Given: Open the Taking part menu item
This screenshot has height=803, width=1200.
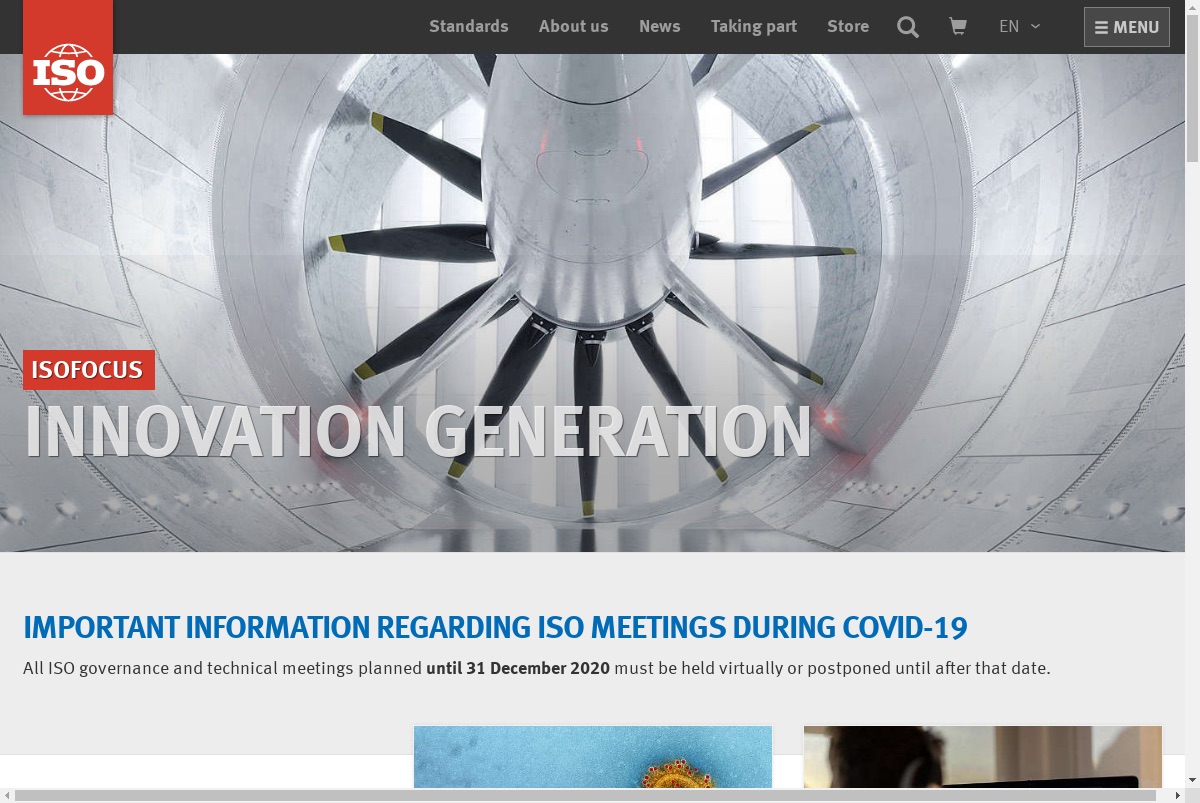Looking at the screenshot, I should 754,26.
